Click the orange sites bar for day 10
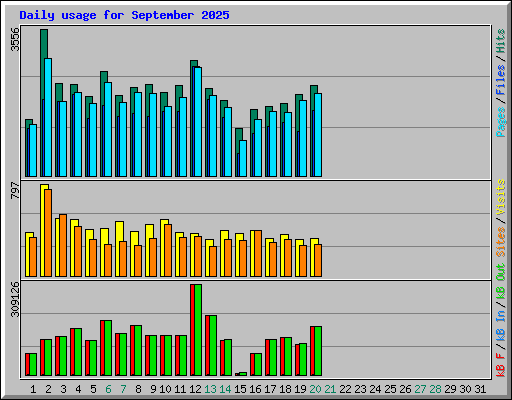This screenshot has height=400, width=512. (168, 250)
